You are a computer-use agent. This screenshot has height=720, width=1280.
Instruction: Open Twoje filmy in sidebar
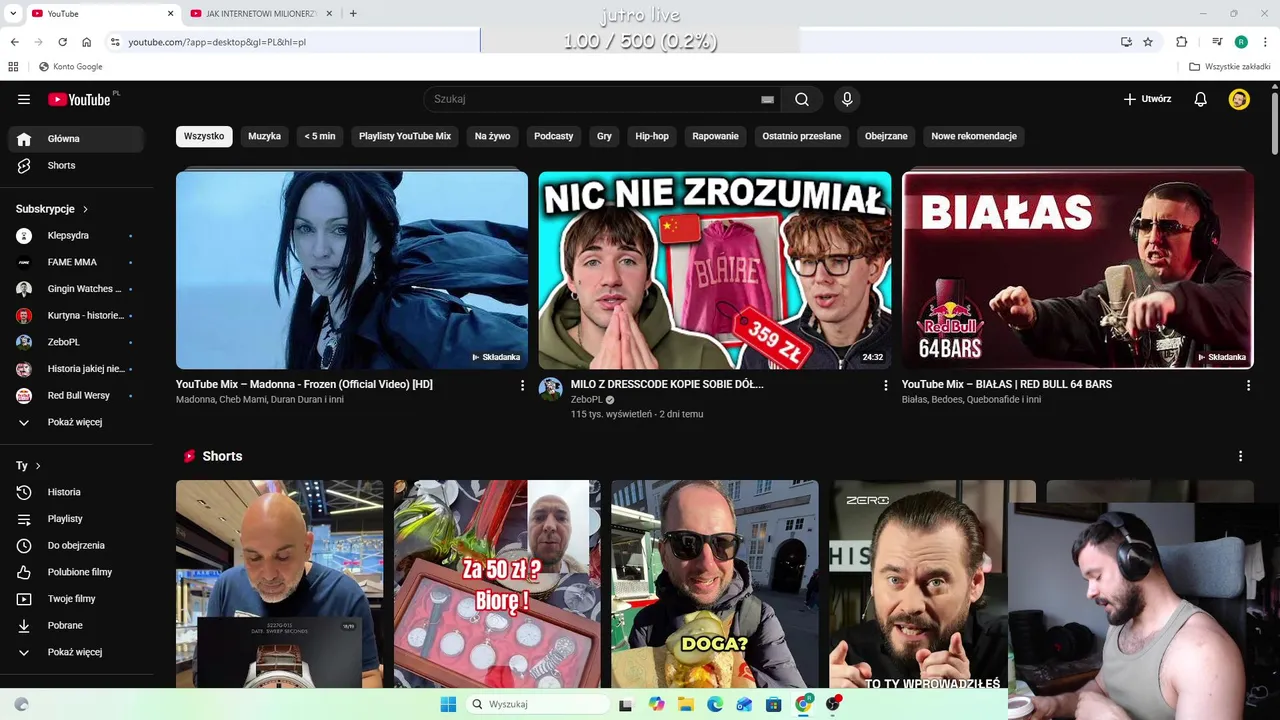pos(77,599)
